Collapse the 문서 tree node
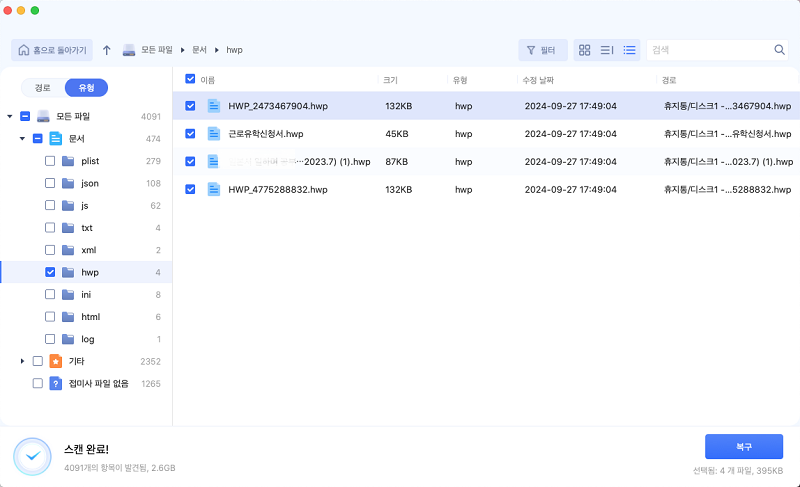 22,139
